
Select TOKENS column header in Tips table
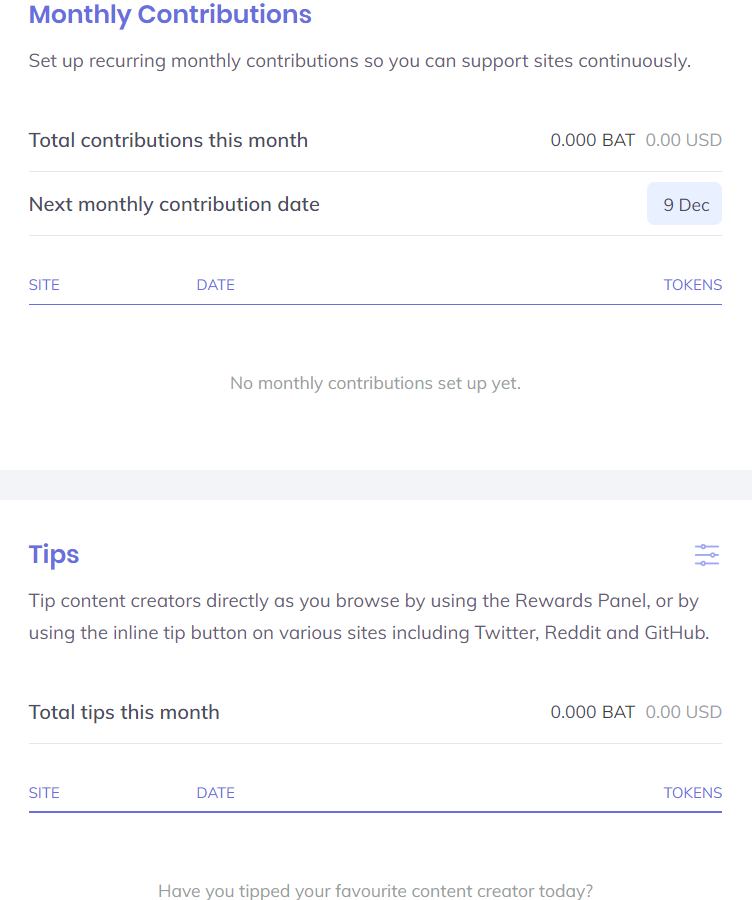click(x=692, y=793)
